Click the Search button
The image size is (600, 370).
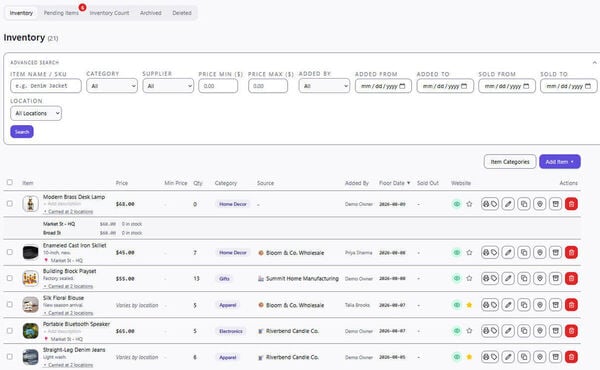[x=22, y=132]
